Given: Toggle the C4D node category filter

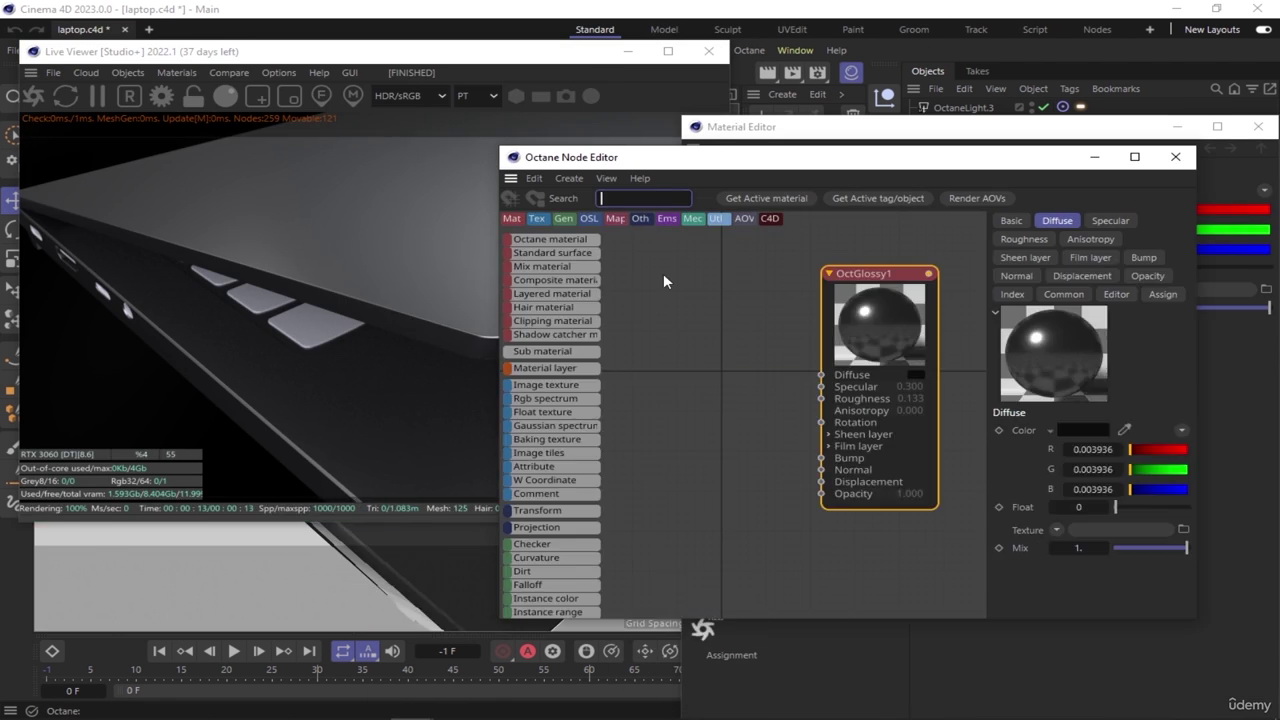Looking at the screenshot, I should 770,219.
